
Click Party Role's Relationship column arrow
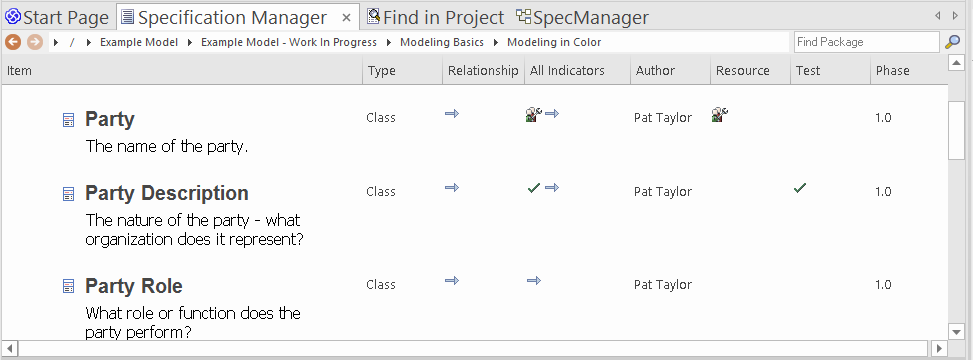[x=452, y=281]
